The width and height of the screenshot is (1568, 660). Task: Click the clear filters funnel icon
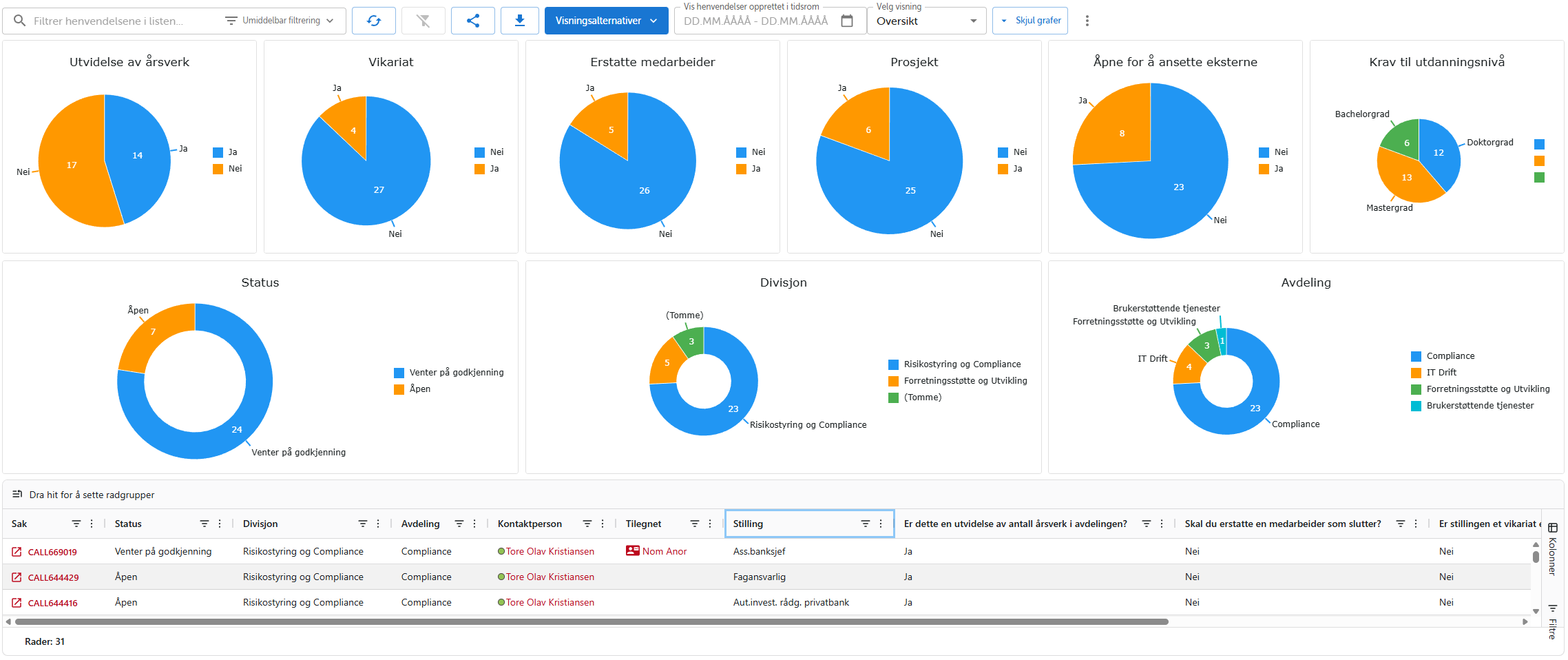pos(423,21)
